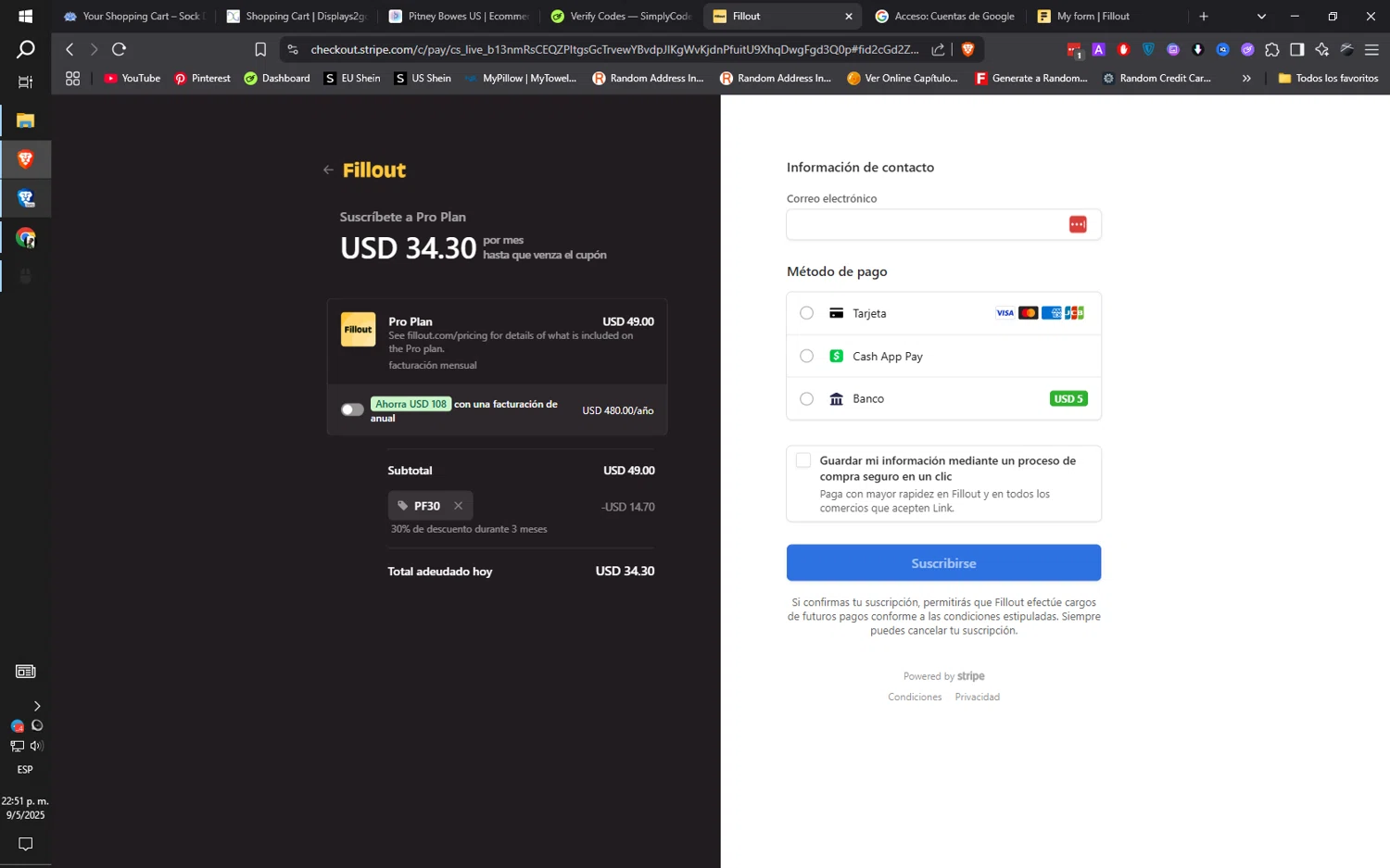
Task: Open the Windows Start menu
Action: click(x=25, y=16)
